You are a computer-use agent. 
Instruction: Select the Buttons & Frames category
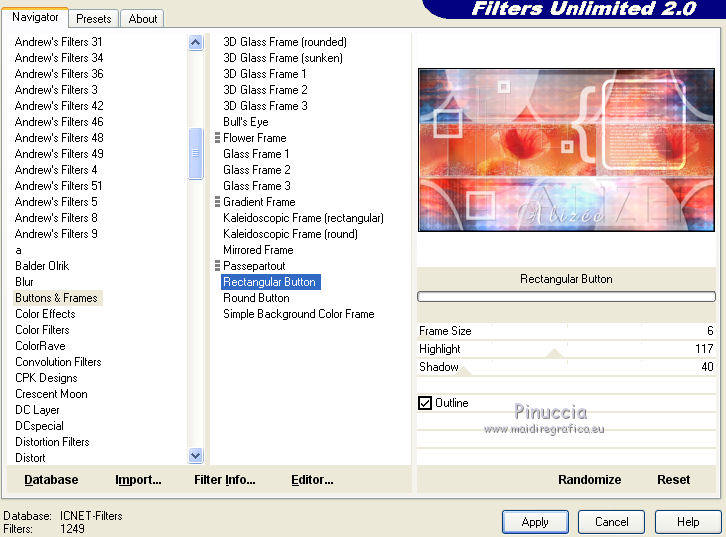point(56,298)
